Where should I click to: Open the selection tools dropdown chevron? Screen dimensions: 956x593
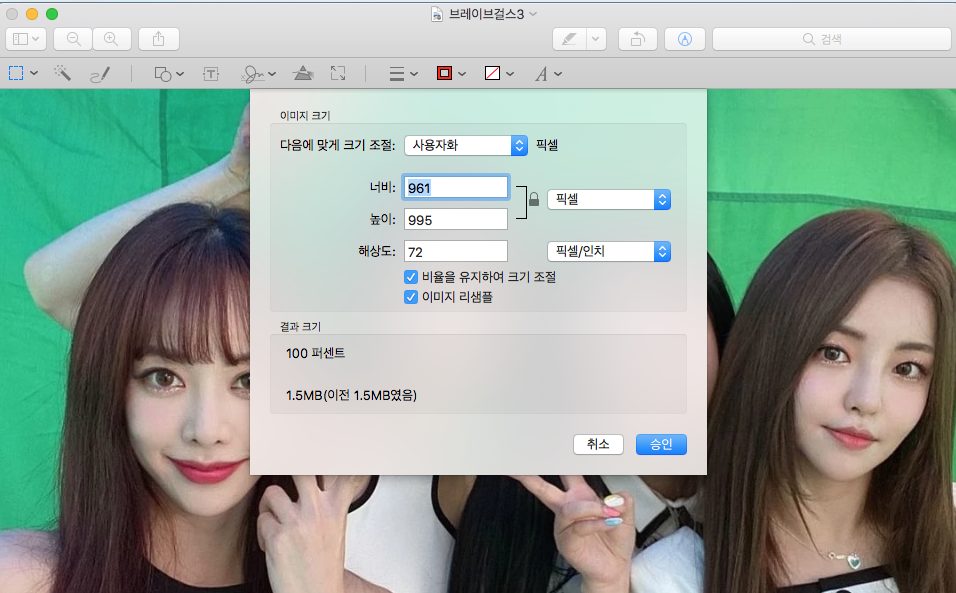point(34,74)
